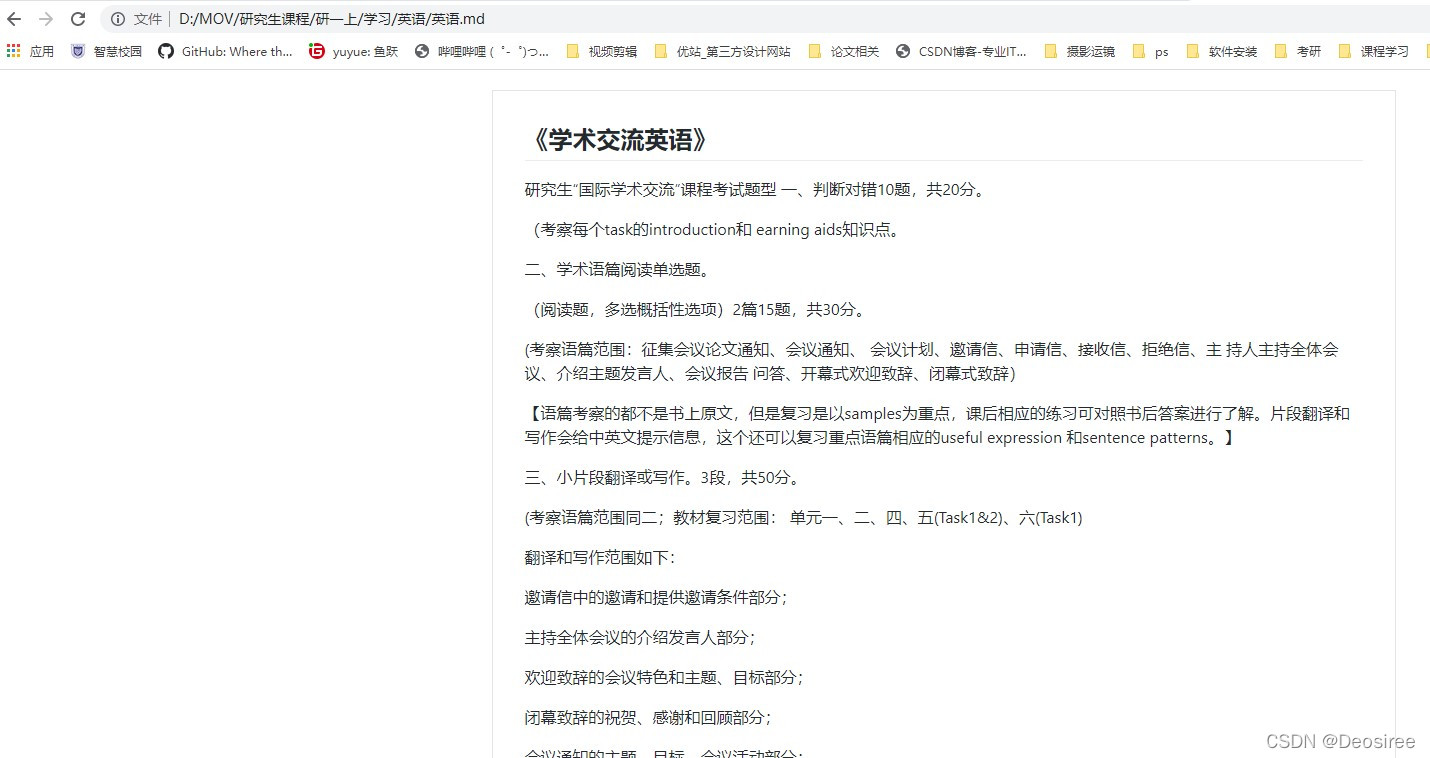Open the 智慧校园 bookmark
This screenshot has height=758, width=1430.
tap(107, 51)
